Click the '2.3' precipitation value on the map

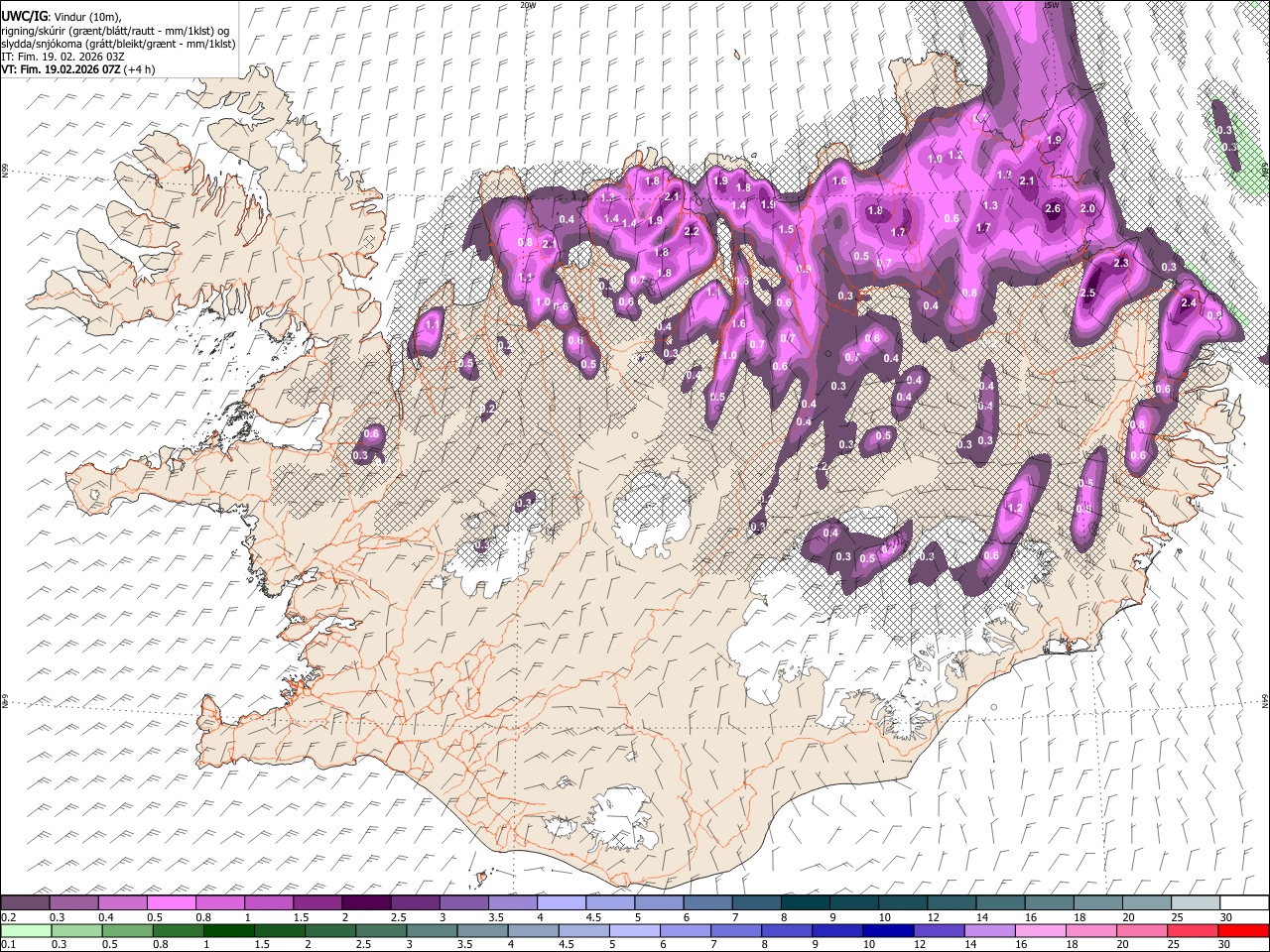click(1121, 263)
